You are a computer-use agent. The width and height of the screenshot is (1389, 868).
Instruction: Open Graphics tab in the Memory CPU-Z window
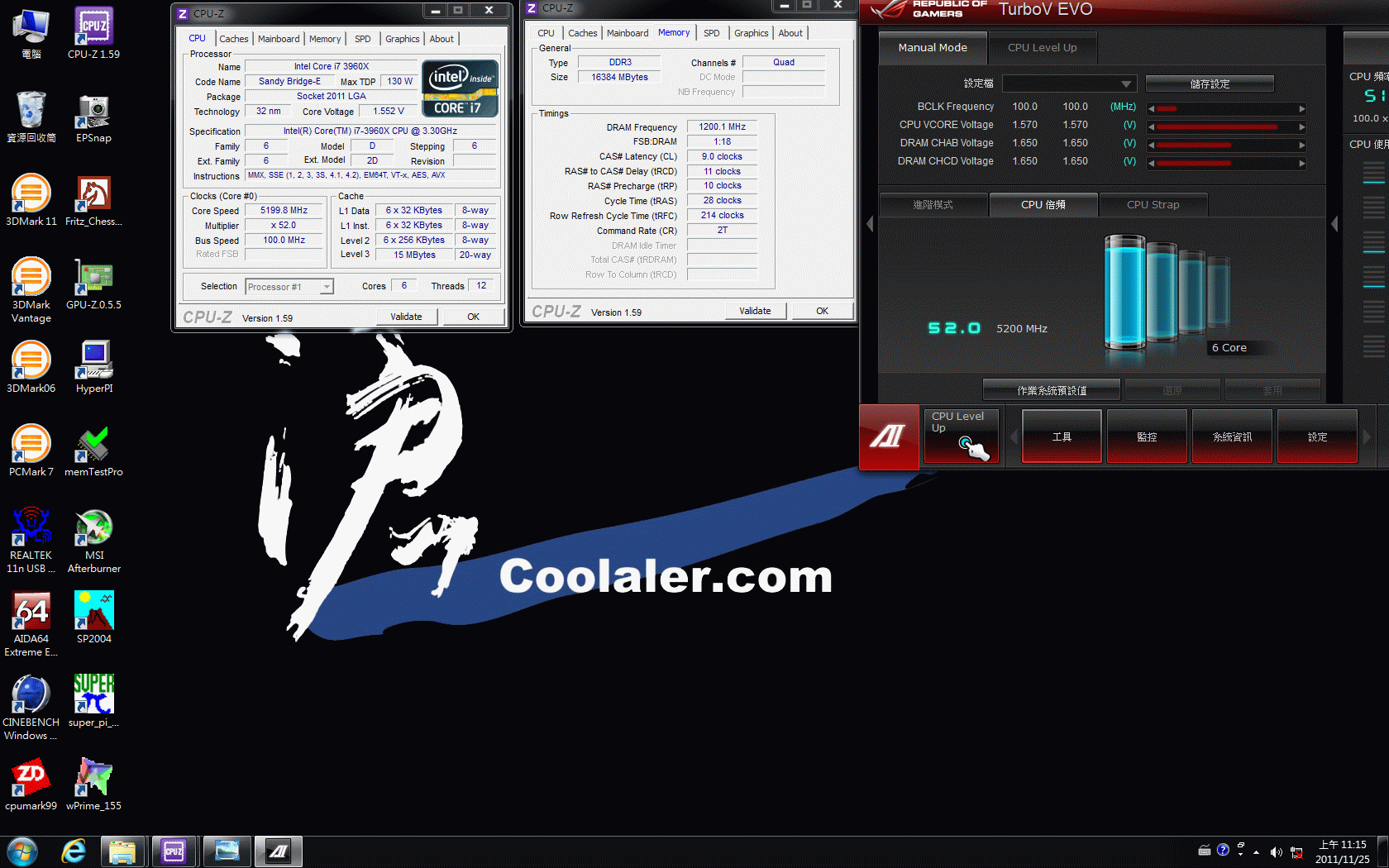click(x=751, y=33)
